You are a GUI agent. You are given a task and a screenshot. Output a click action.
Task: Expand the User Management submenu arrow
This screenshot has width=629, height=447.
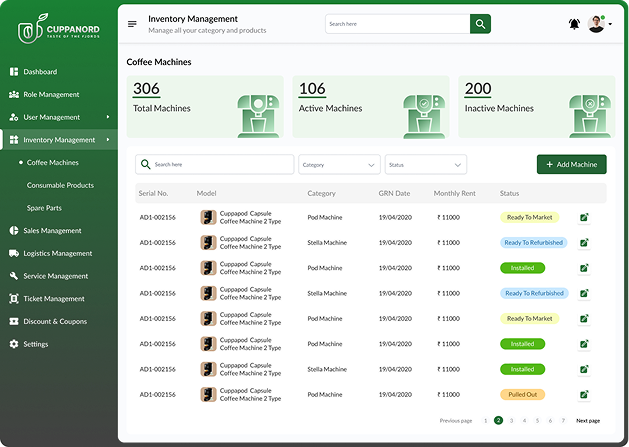click(x=108, y=117)
